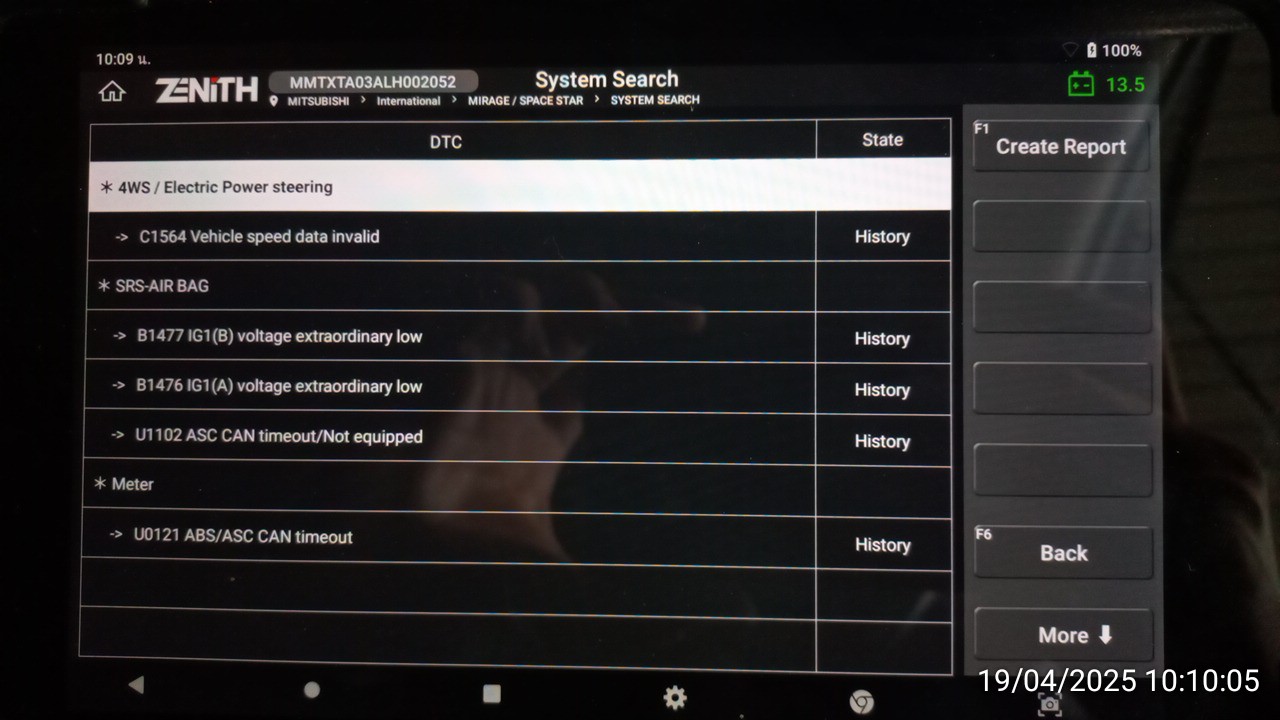Viewport: 1280px width, 720px height.
Task: Select DTC U0121 ABS/ASC CAN timeout
Action: [x=449, y=538]
